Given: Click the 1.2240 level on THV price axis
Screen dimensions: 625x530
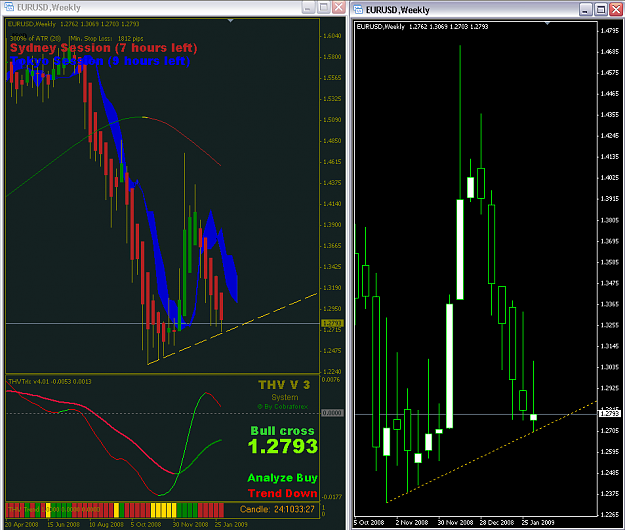Looking at the screenshot, I should coord(331,372).
